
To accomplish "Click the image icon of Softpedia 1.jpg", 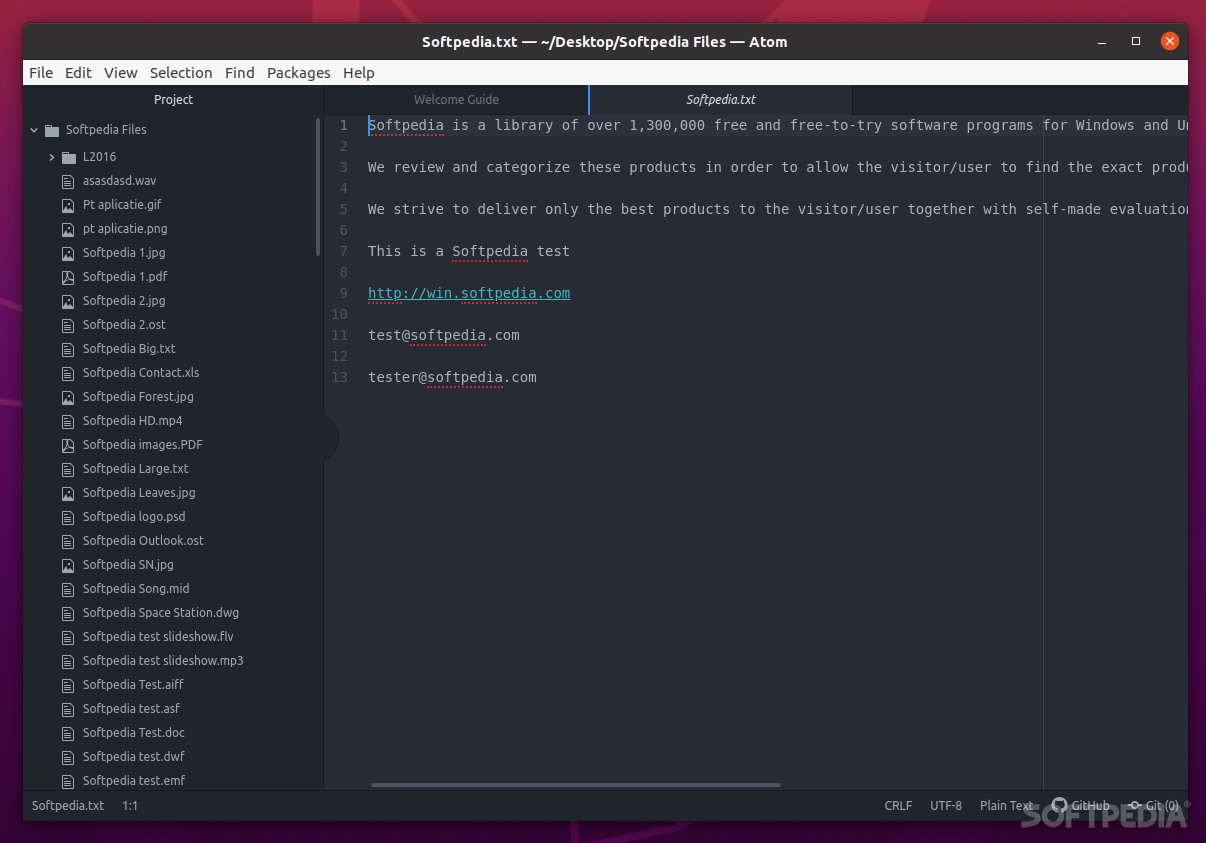I will pyautogui.click(x=68, y=253).
